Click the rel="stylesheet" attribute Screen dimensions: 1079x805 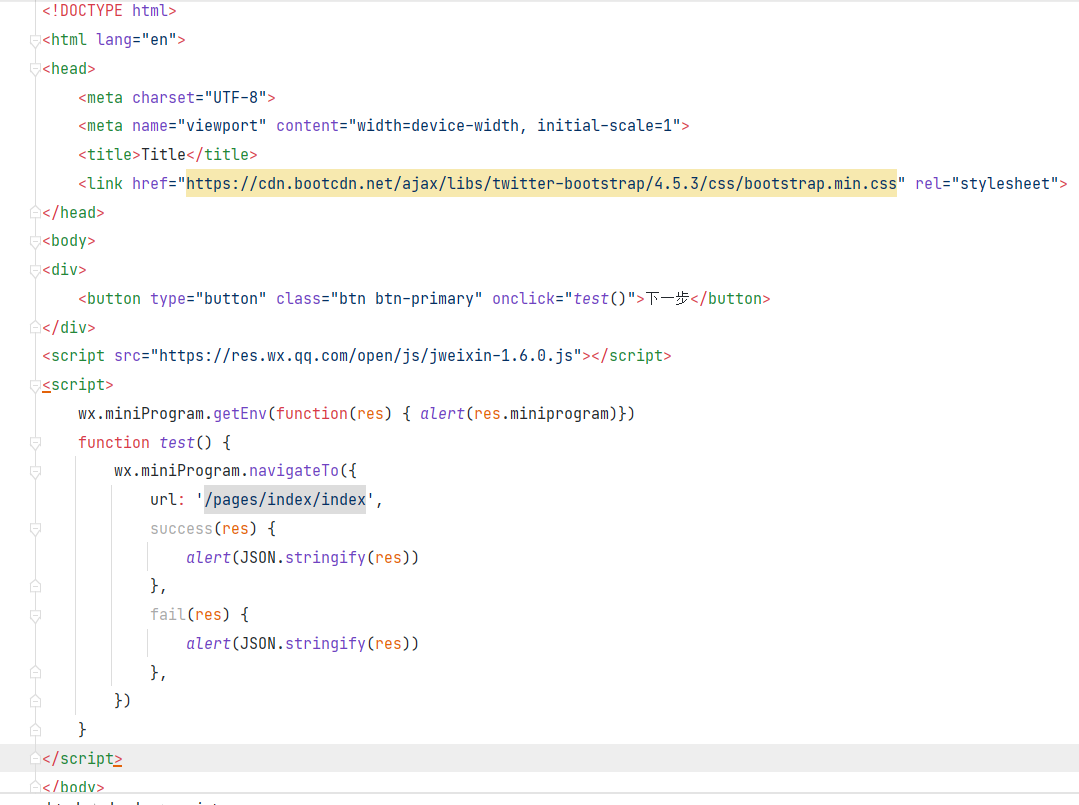click(x=987, y=184)
